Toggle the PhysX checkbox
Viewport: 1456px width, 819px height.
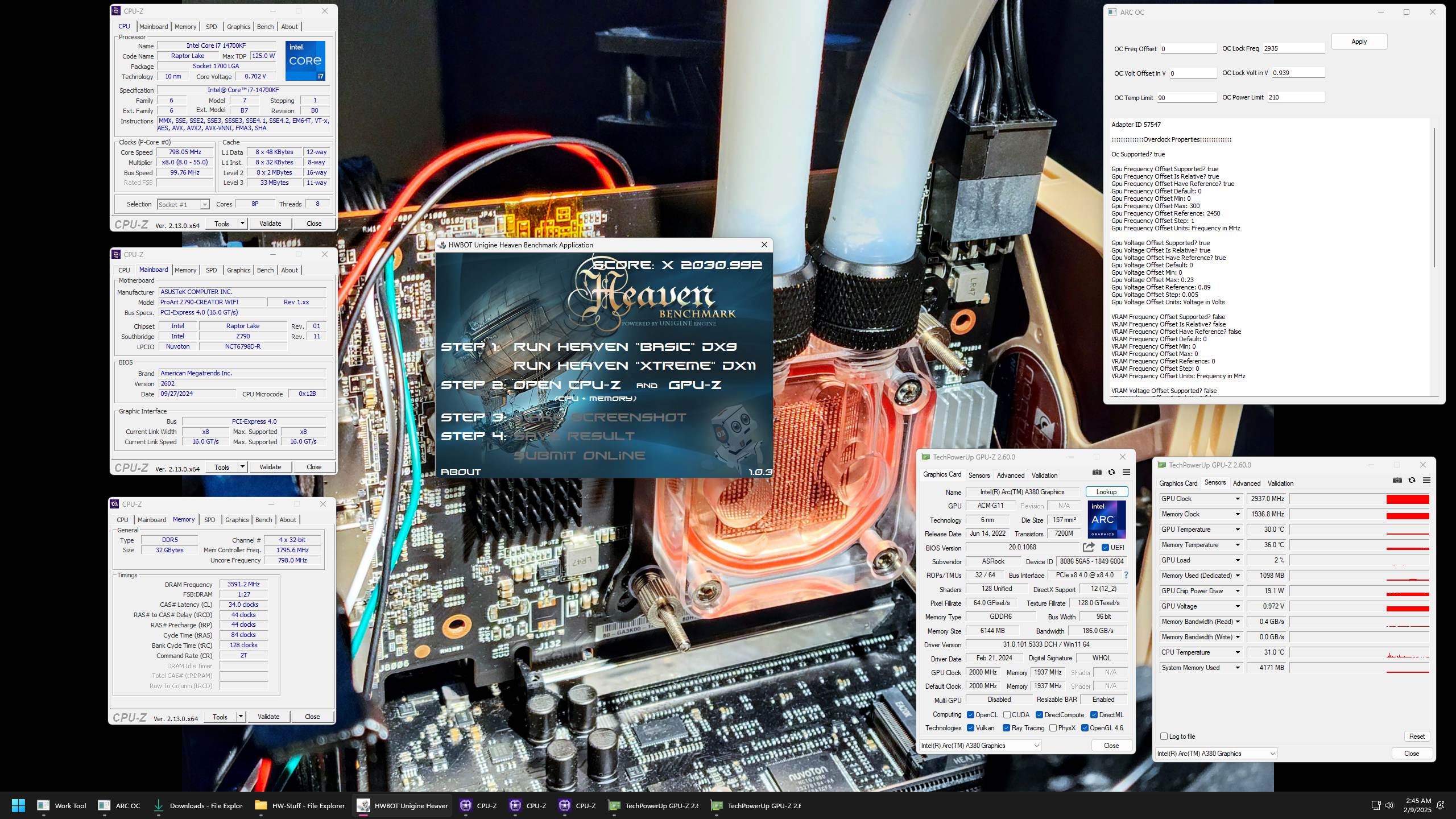1053,728
